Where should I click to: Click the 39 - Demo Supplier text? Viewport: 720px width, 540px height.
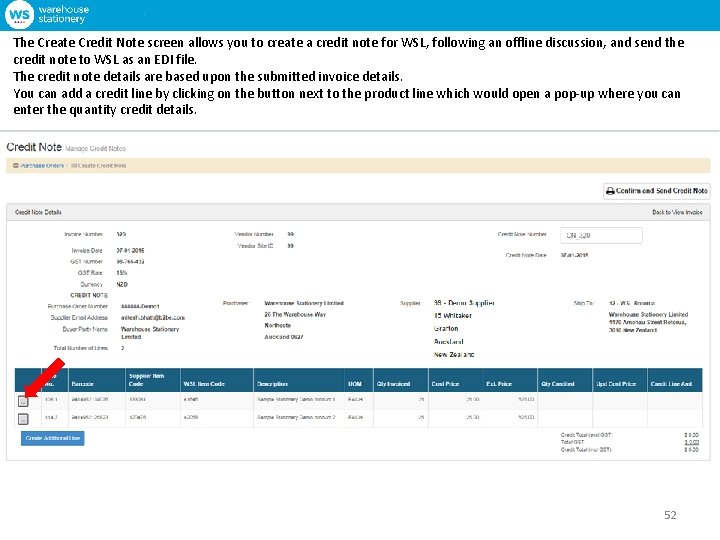(464, 303)
